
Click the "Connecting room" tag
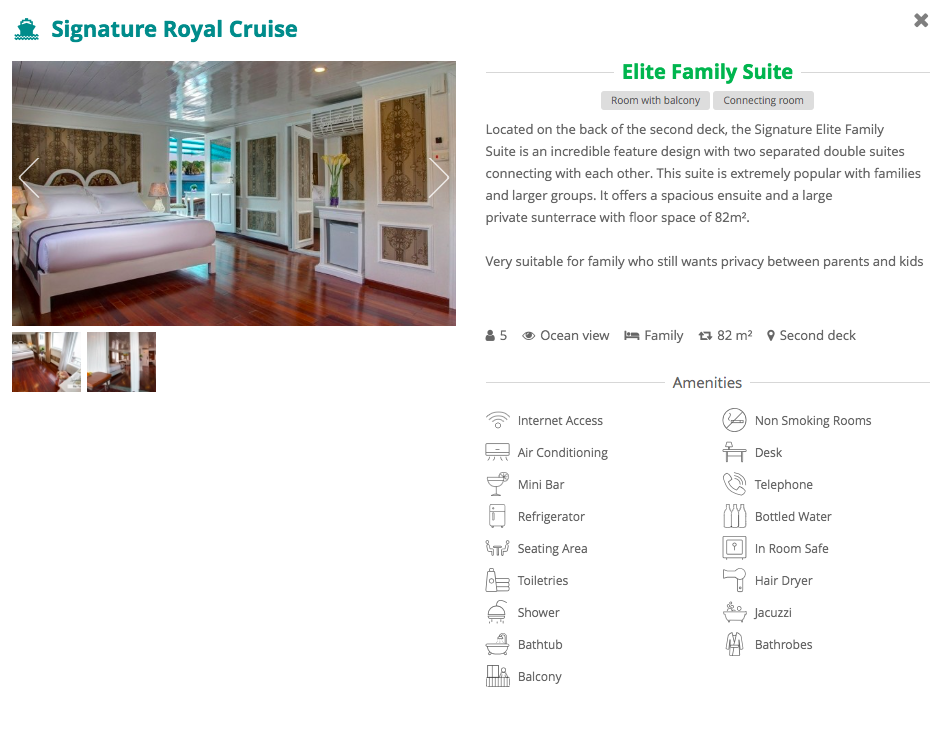point(763,100)
